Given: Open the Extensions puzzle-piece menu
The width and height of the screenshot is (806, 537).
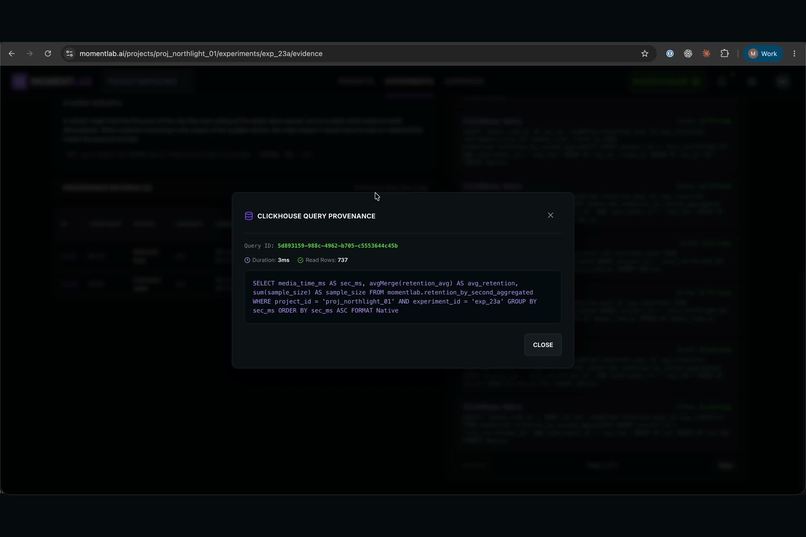Looking at the screenshot, I should pos(725,53).
